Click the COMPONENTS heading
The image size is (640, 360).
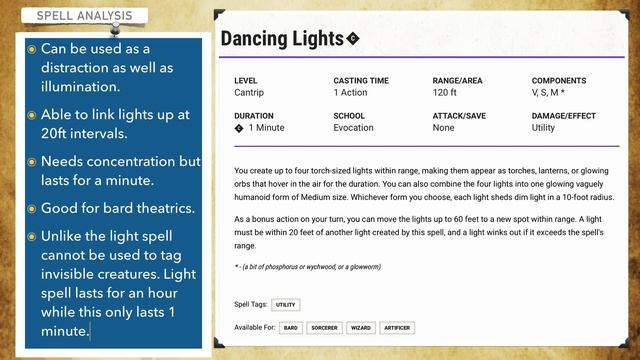(x=559, y=81)
